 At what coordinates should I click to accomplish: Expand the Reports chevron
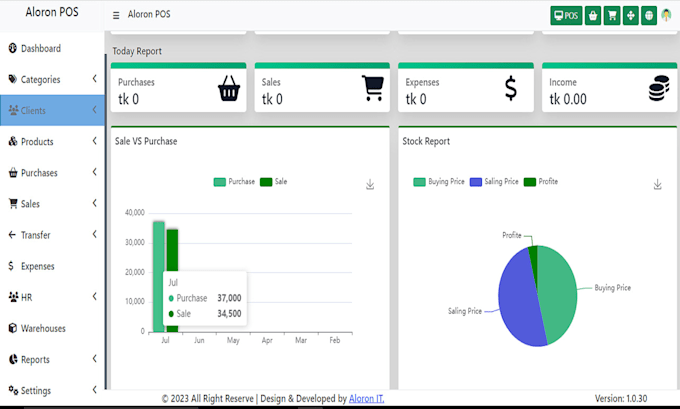pos(95,359)
